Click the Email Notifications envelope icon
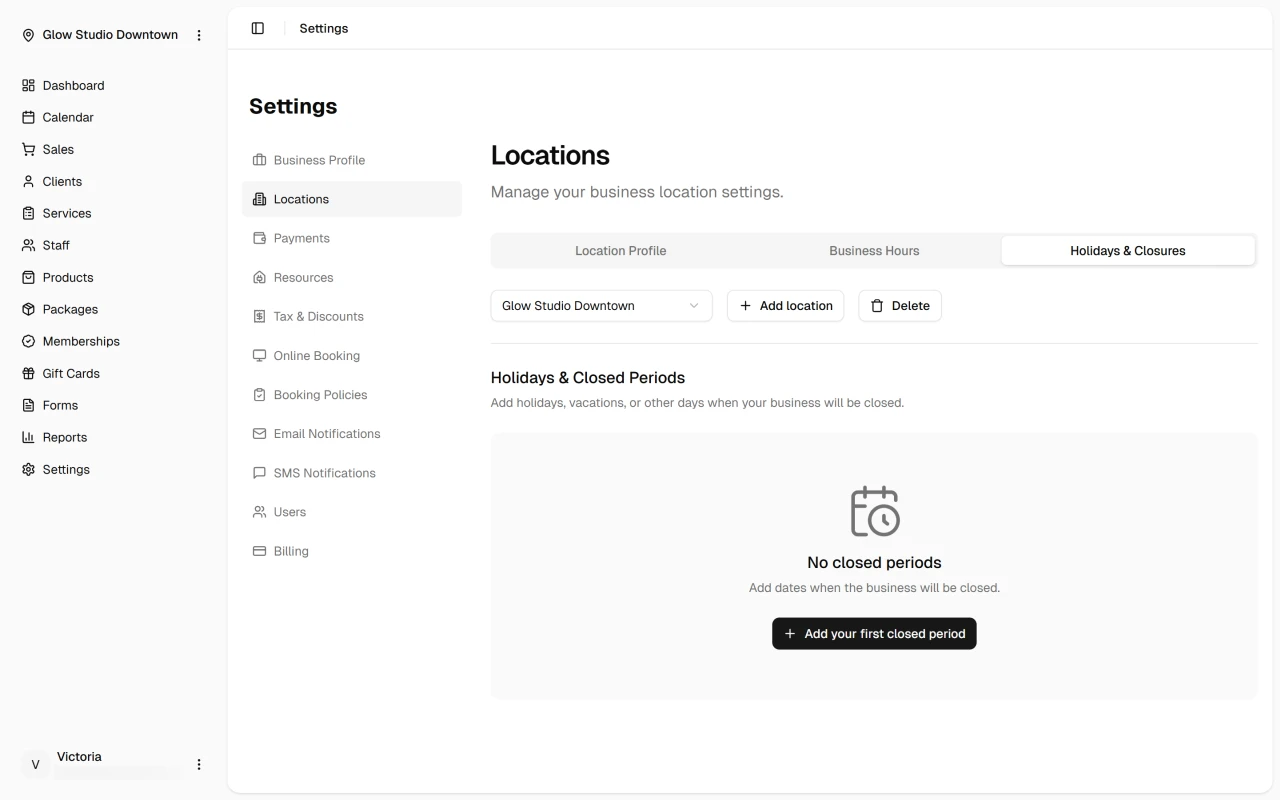 tap(259, 433)
